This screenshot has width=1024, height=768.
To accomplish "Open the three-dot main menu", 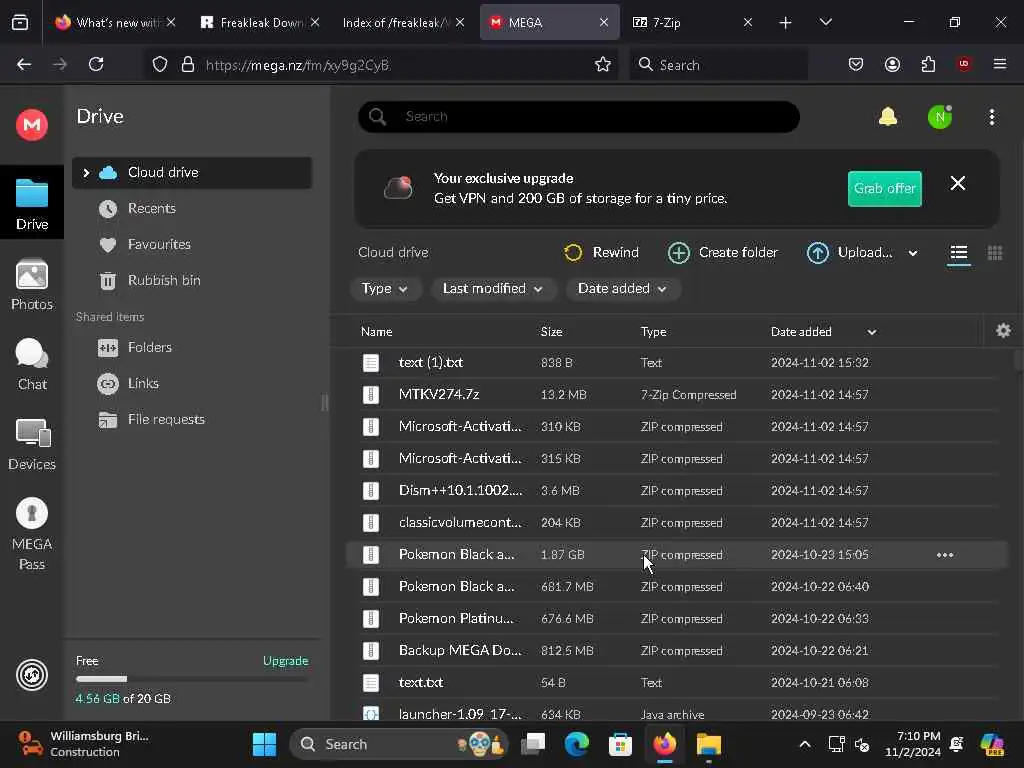I will [x=991, y=117].
